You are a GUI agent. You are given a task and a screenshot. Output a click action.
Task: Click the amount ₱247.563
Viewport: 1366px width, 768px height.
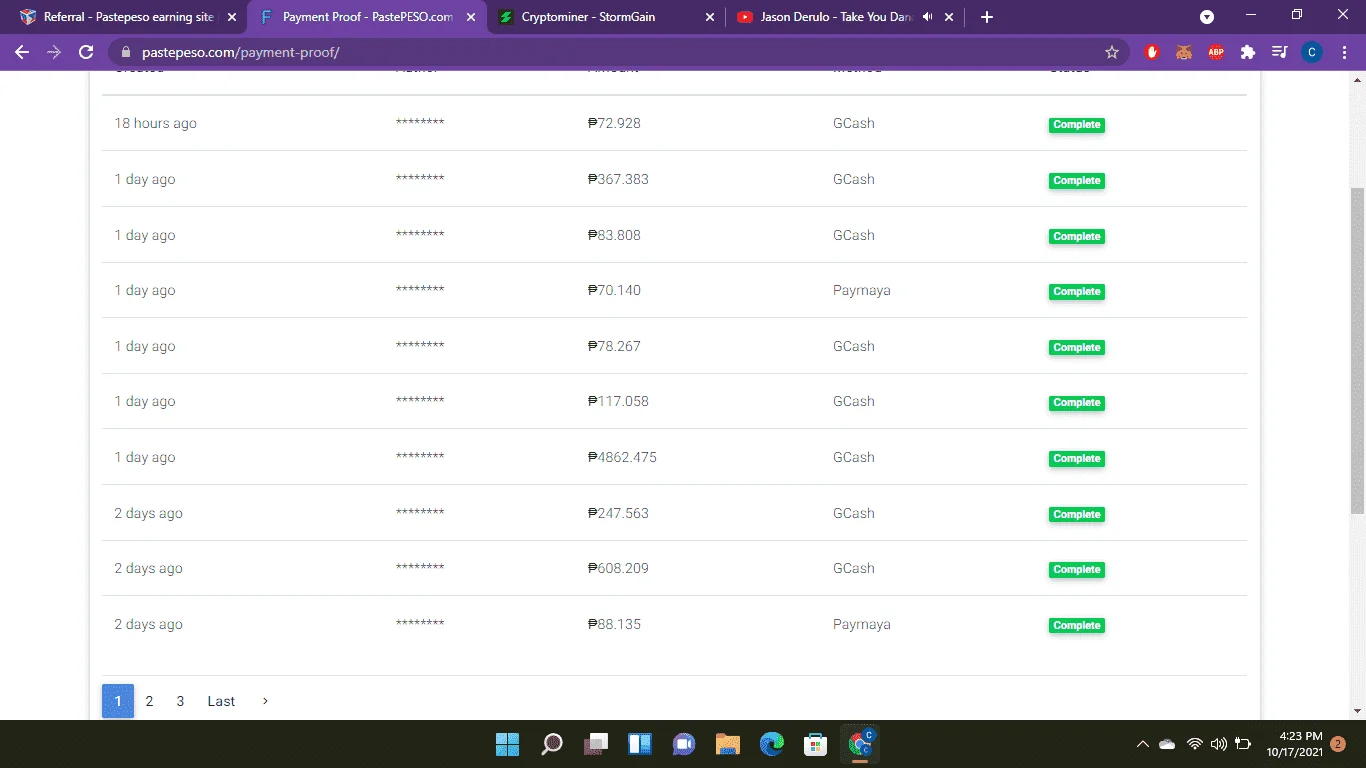click(618, 513)
